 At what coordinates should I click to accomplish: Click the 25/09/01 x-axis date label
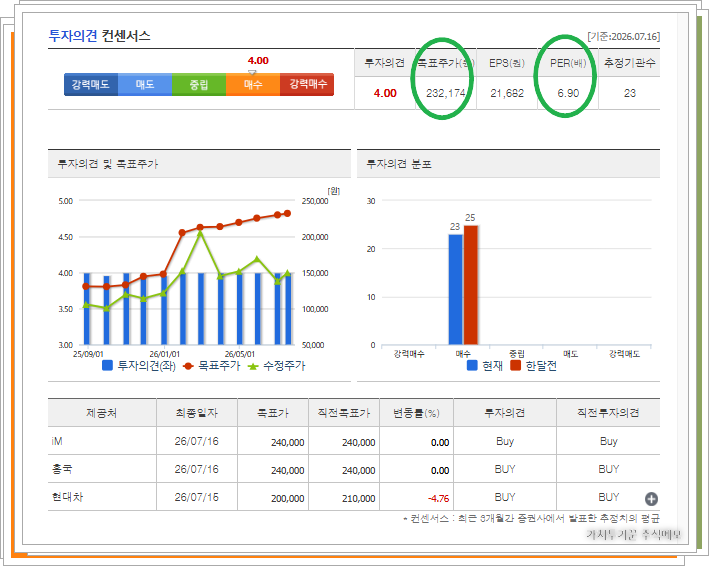pos(88,354)
